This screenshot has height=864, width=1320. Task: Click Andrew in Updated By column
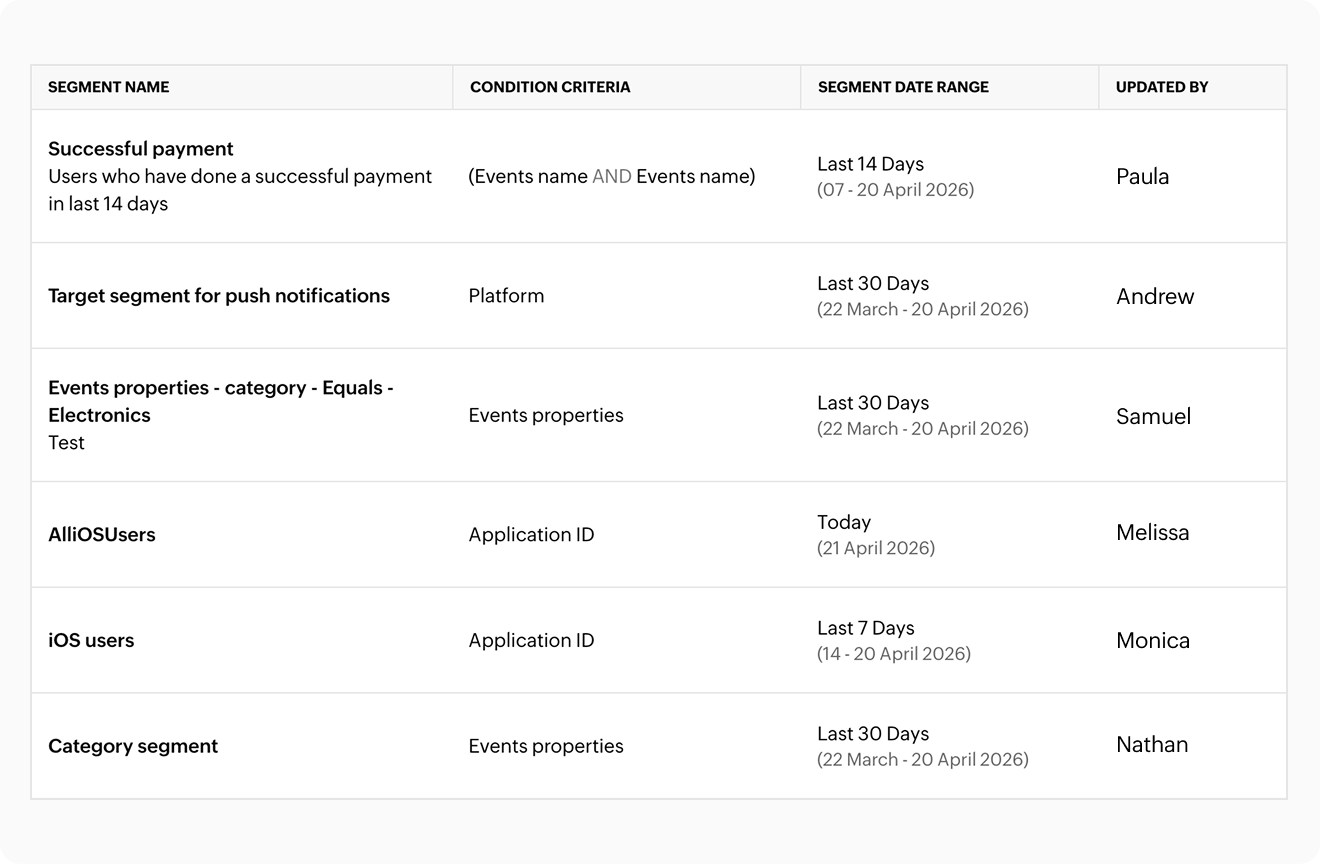point(1155,296)
